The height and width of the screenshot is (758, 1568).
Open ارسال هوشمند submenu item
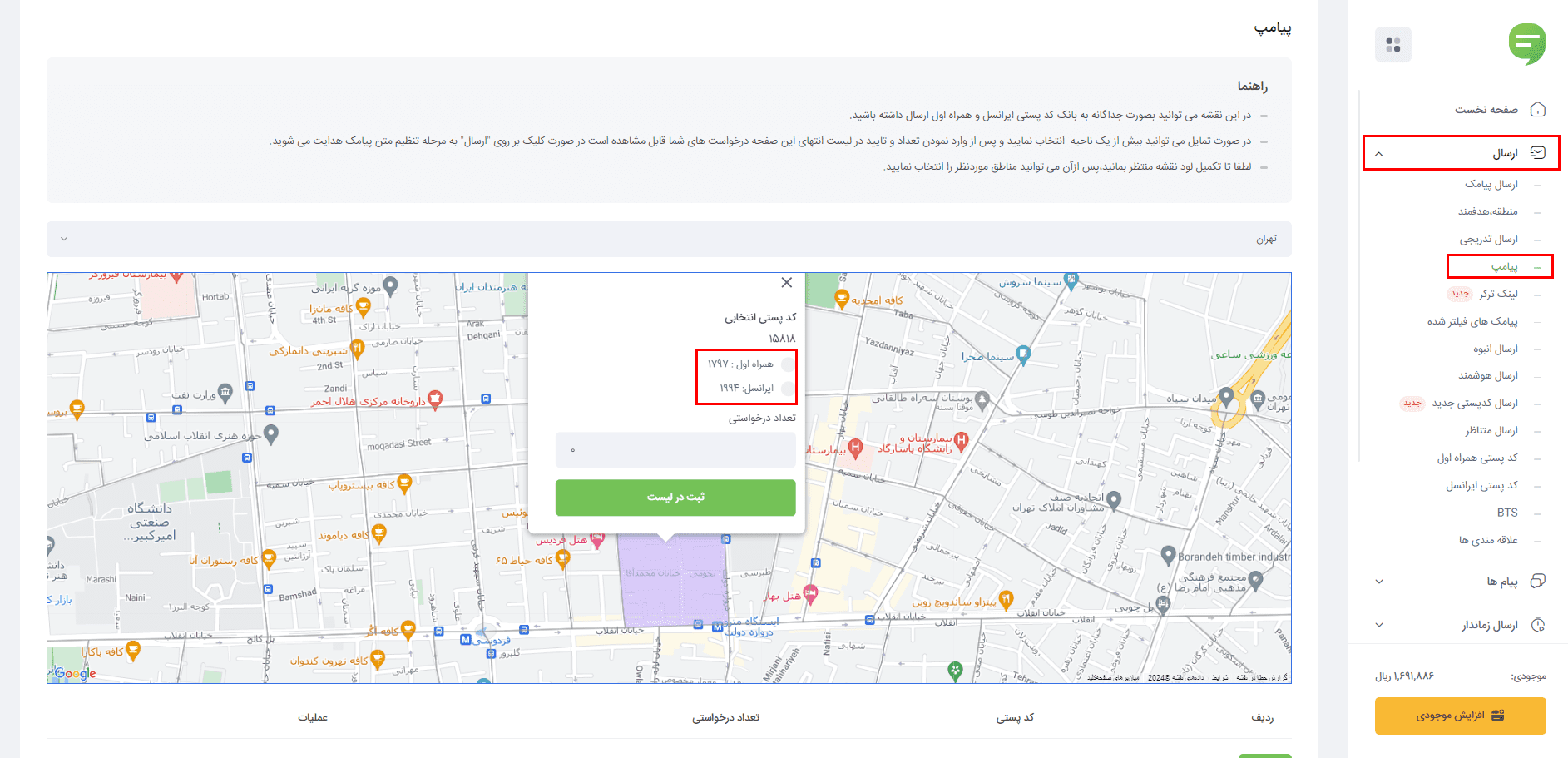(1488, 375)
